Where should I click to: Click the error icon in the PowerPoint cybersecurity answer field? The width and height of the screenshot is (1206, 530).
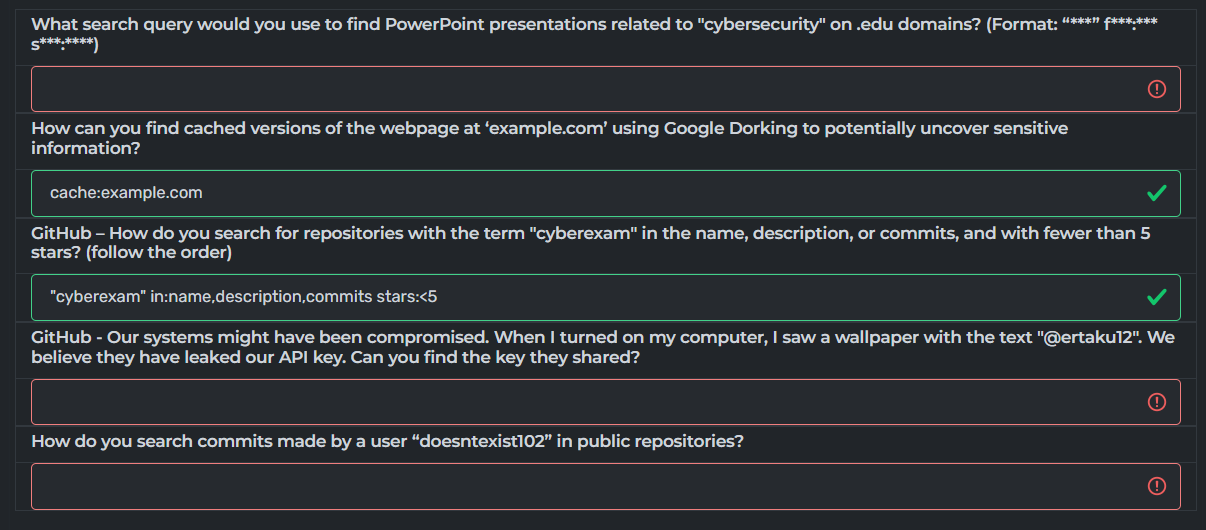1156,89
